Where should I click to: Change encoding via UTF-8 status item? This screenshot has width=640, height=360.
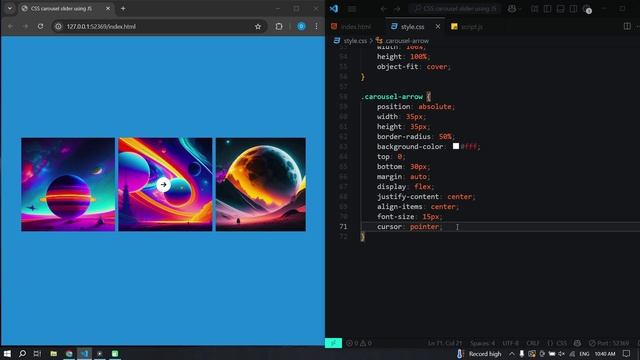click(511, 343)
